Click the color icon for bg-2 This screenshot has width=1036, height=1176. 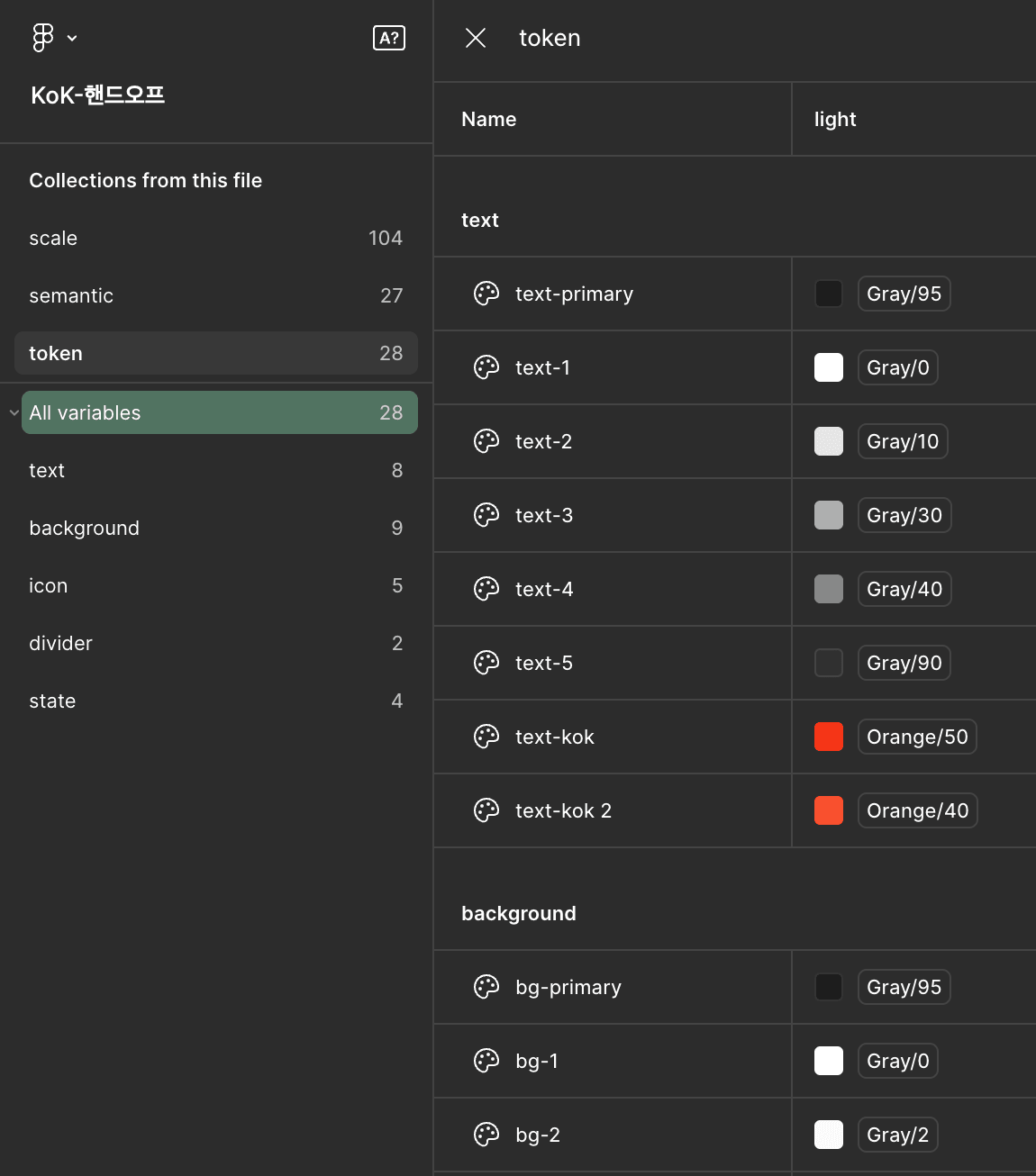pyautogui.click(x=486, y=1135)
